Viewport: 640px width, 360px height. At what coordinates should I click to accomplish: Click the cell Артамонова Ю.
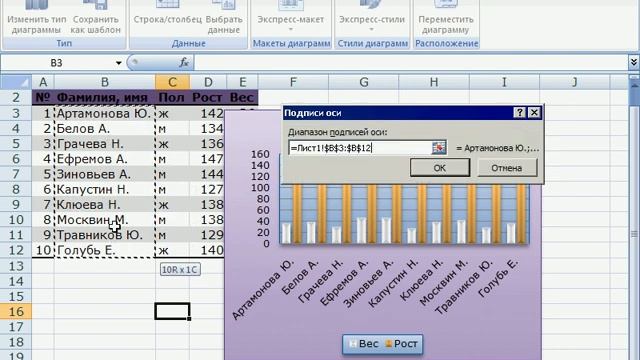104,113
